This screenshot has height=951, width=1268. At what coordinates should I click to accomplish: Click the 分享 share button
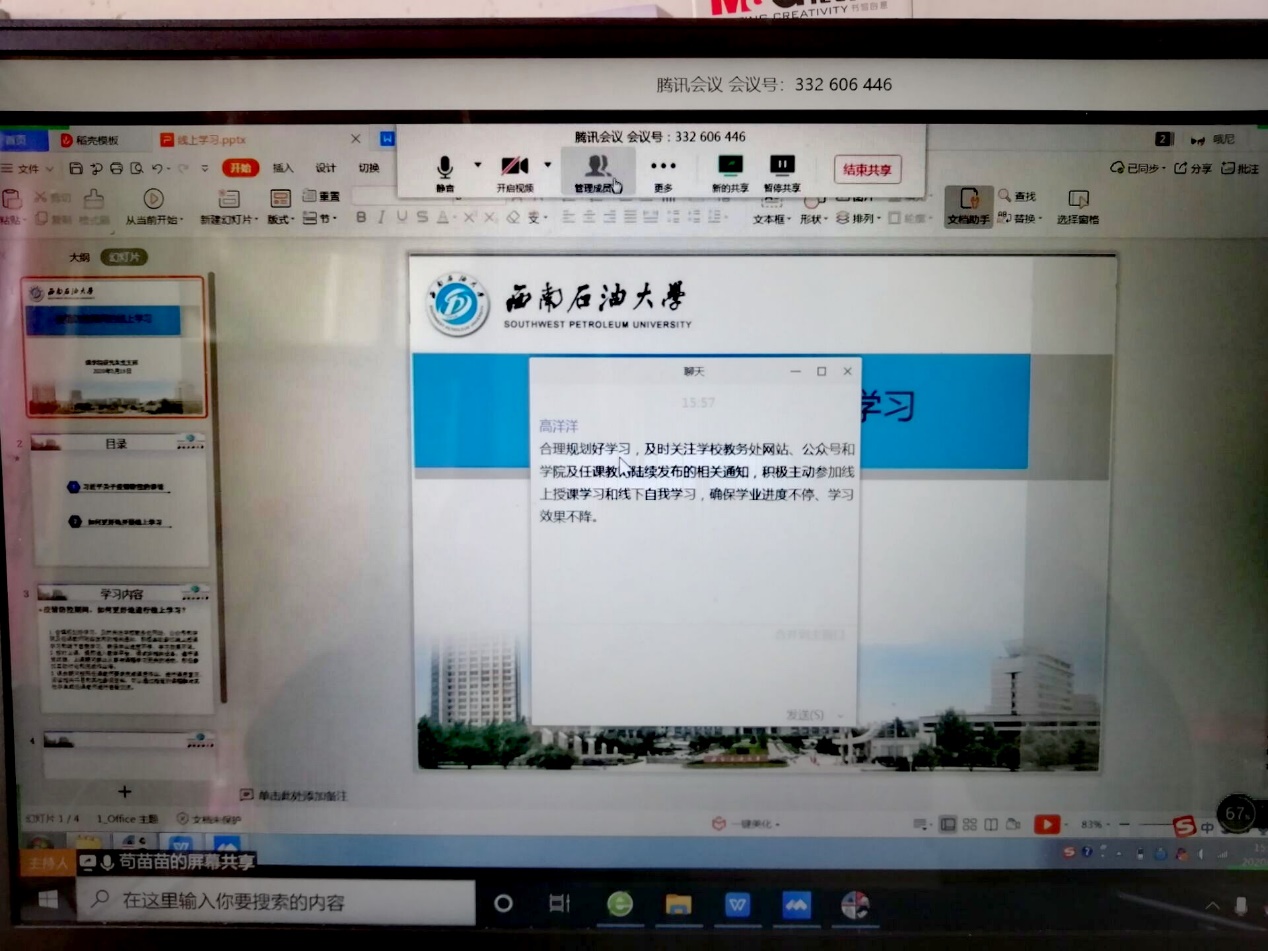pyautogui.click(x=1191, y=168)
